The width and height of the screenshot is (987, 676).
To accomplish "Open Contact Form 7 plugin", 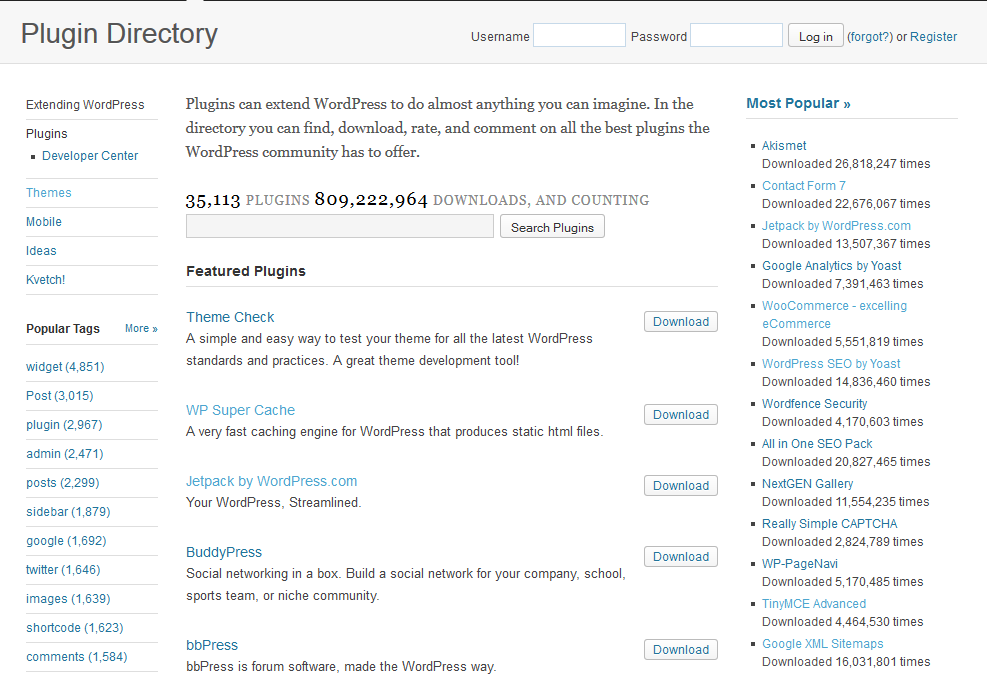I will tap(804, 186).
